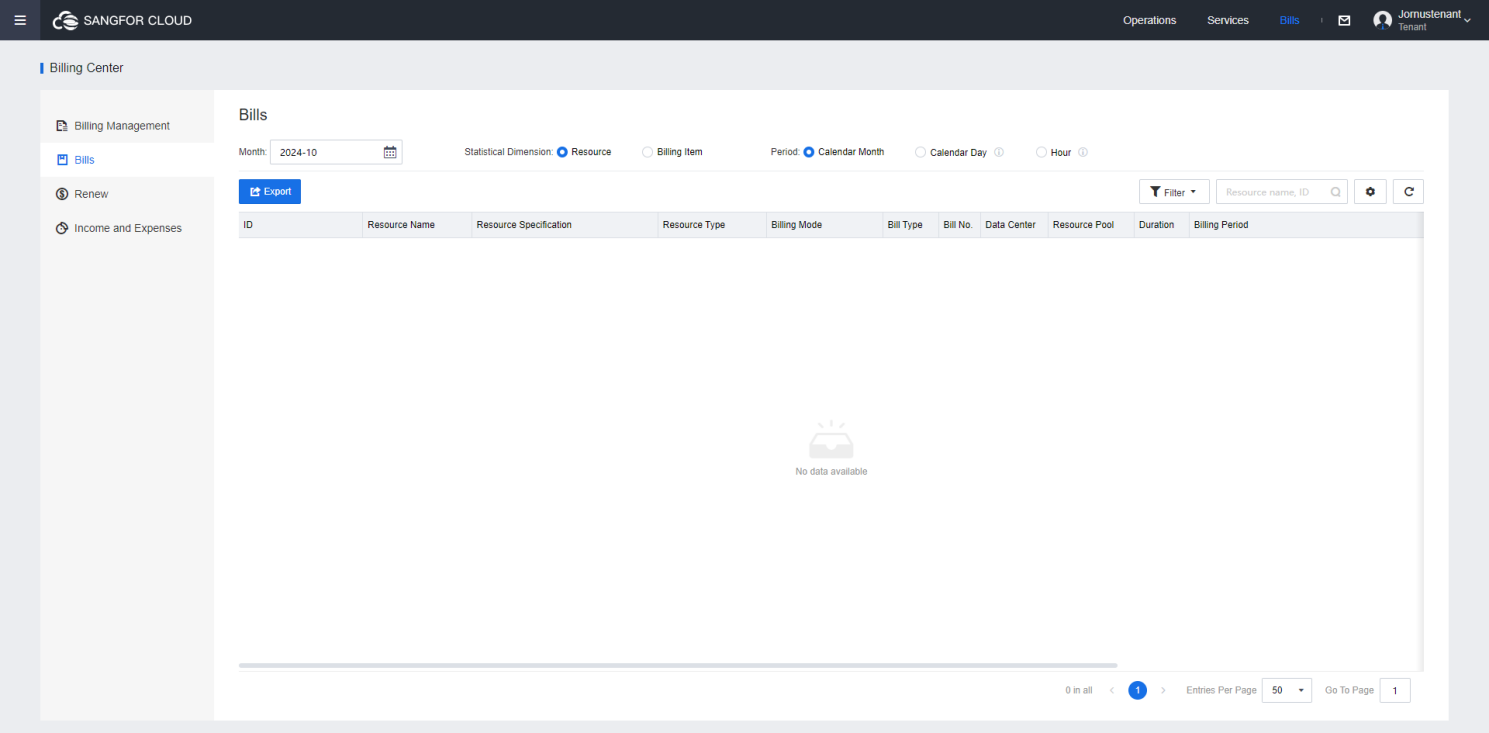Click the Export button
1489x733 pixels.
point(270,191)
